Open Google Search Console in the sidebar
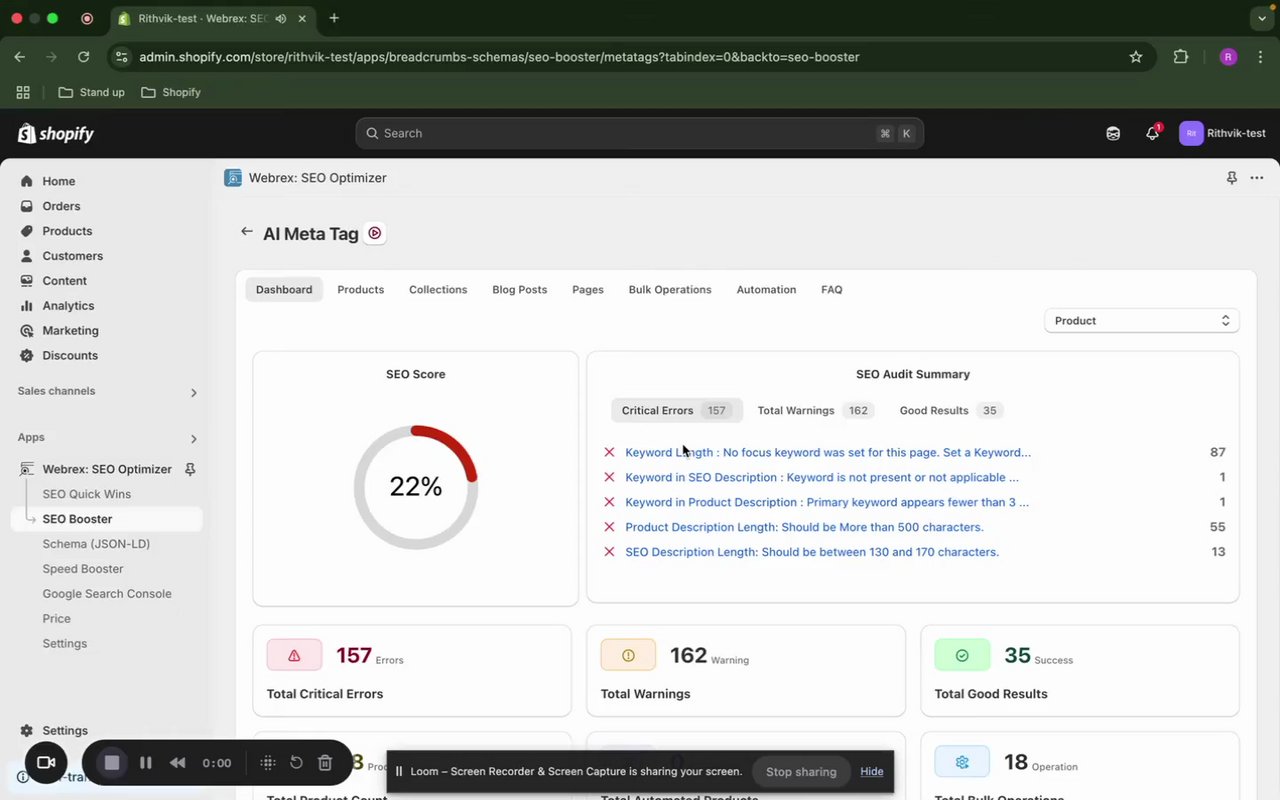Viewport: 1280px width, 800px height. pyautogui.click(x=107, y=594)
